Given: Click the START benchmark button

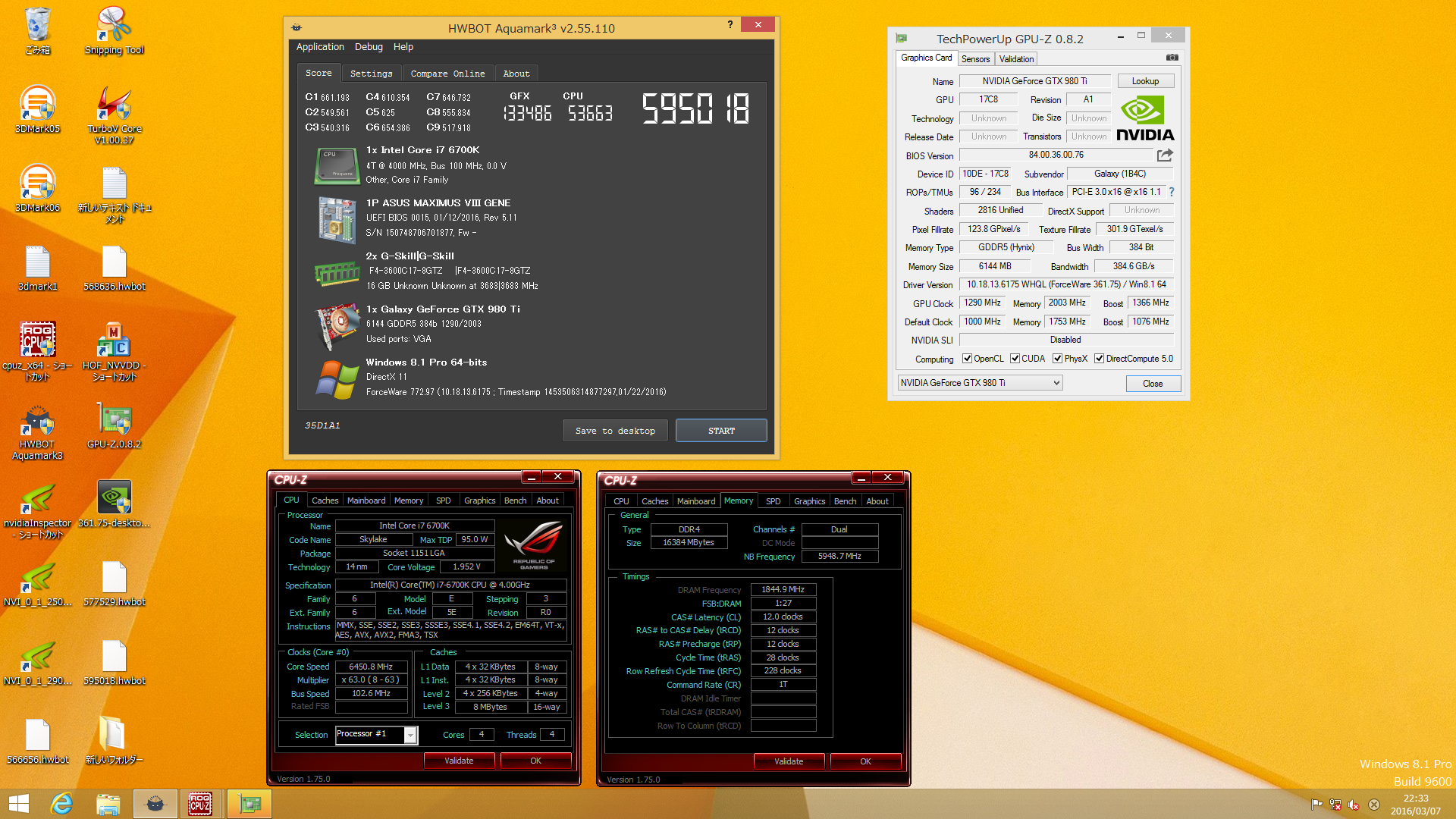Looking at the screenshot, I should 721,431.
